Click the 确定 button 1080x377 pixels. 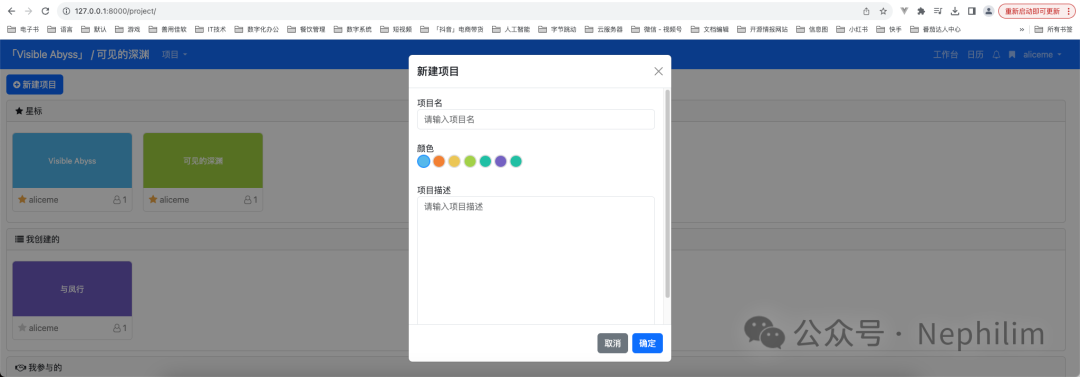pyautogui.click(x=647, y=343)
